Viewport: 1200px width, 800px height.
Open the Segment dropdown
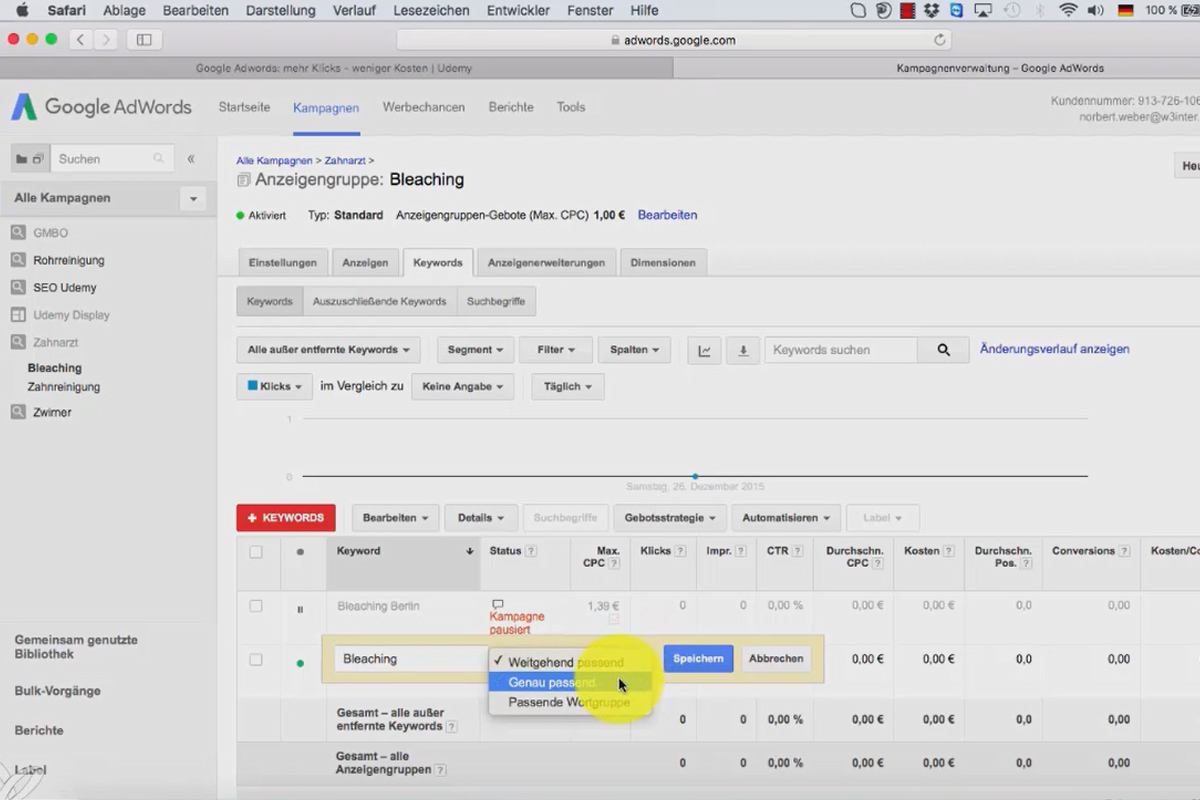click(x=476, y=350)
